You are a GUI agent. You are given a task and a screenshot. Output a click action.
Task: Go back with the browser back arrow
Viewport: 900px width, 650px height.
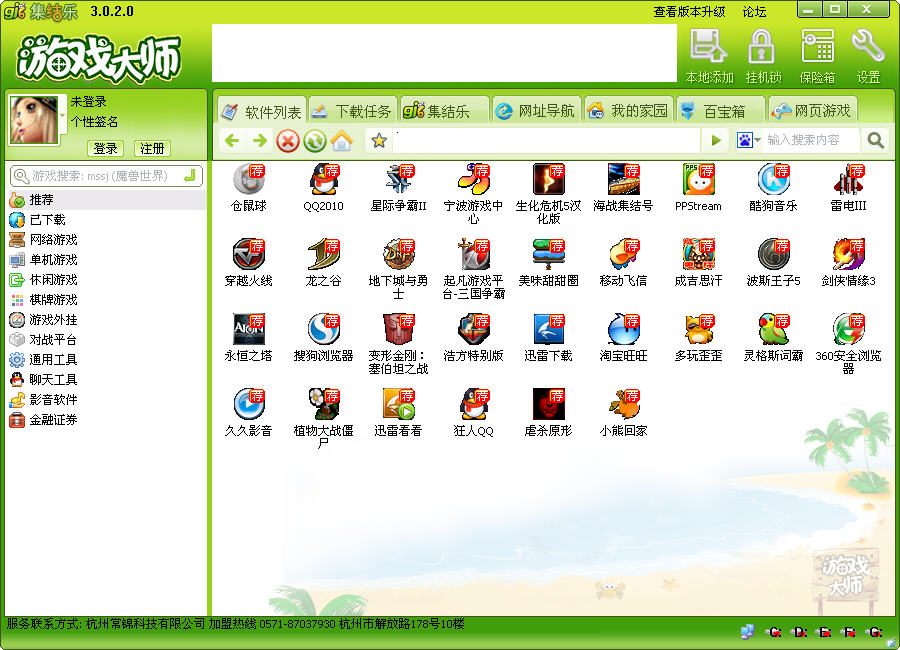(232, 140)
